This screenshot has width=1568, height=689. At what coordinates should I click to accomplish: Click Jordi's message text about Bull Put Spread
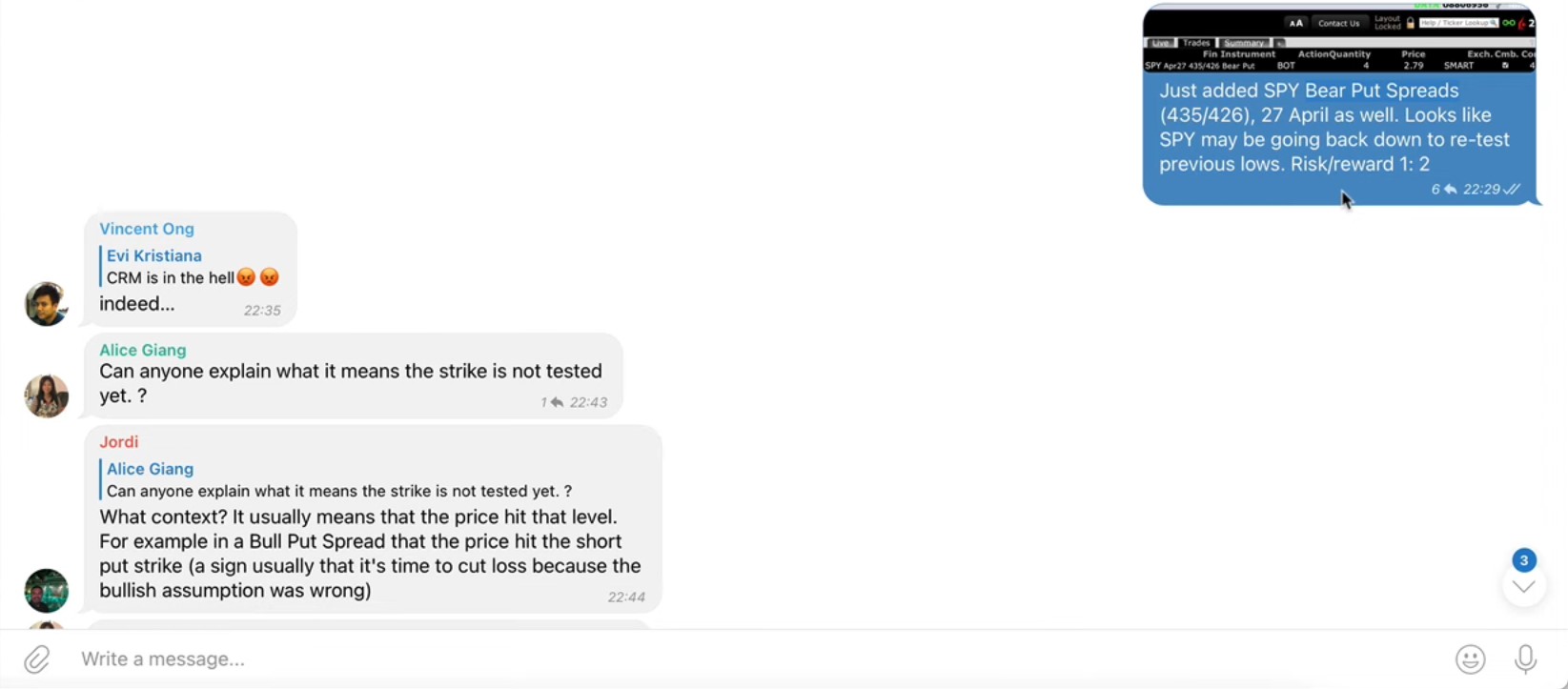(370, 554)
